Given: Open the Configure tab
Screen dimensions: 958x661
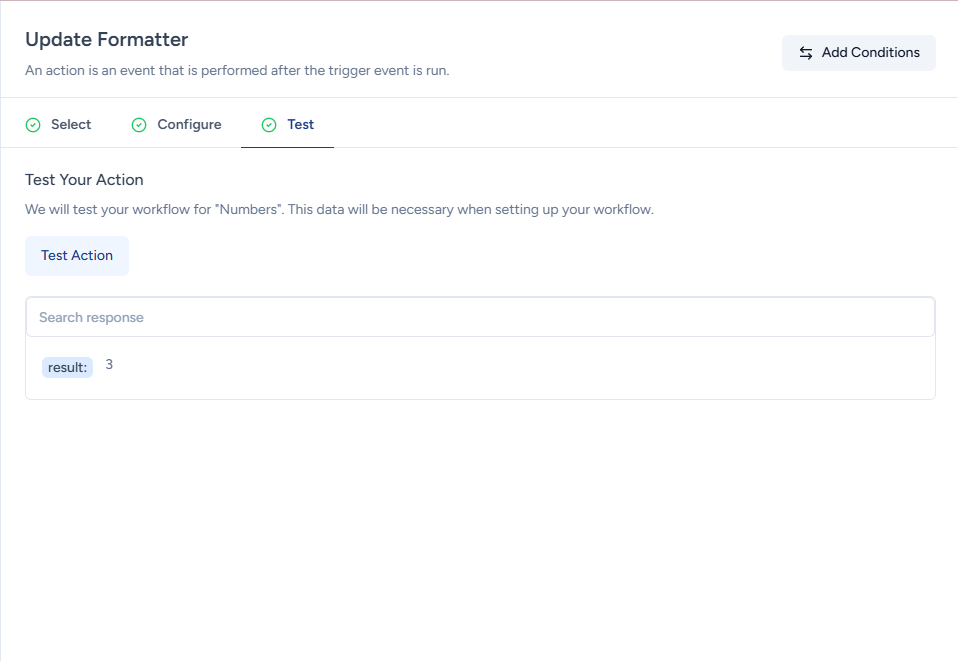Looking at the screenshot, I should point(189,125).
